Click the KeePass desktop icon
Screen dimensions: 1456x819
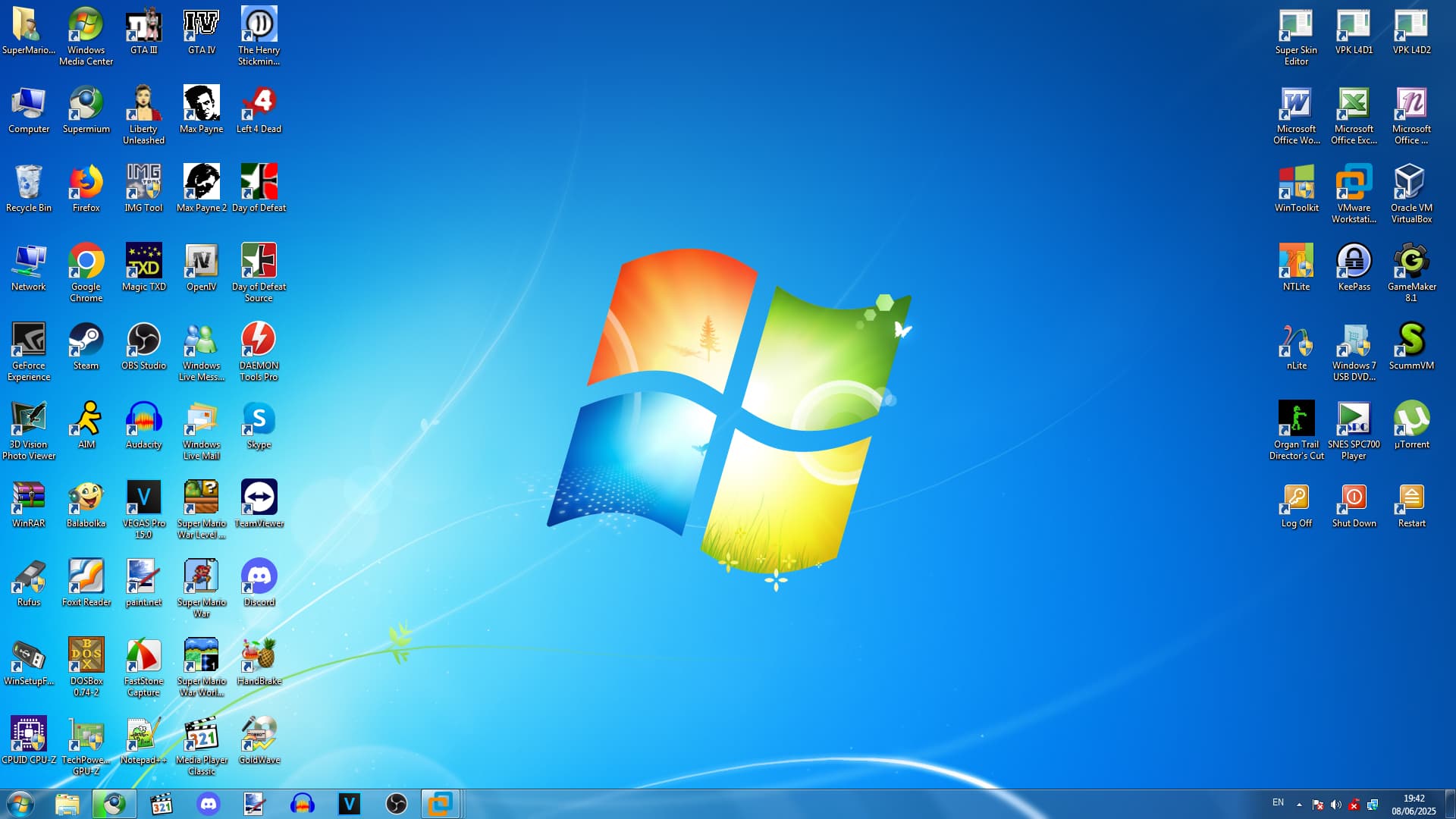(x=1354, y=261)
